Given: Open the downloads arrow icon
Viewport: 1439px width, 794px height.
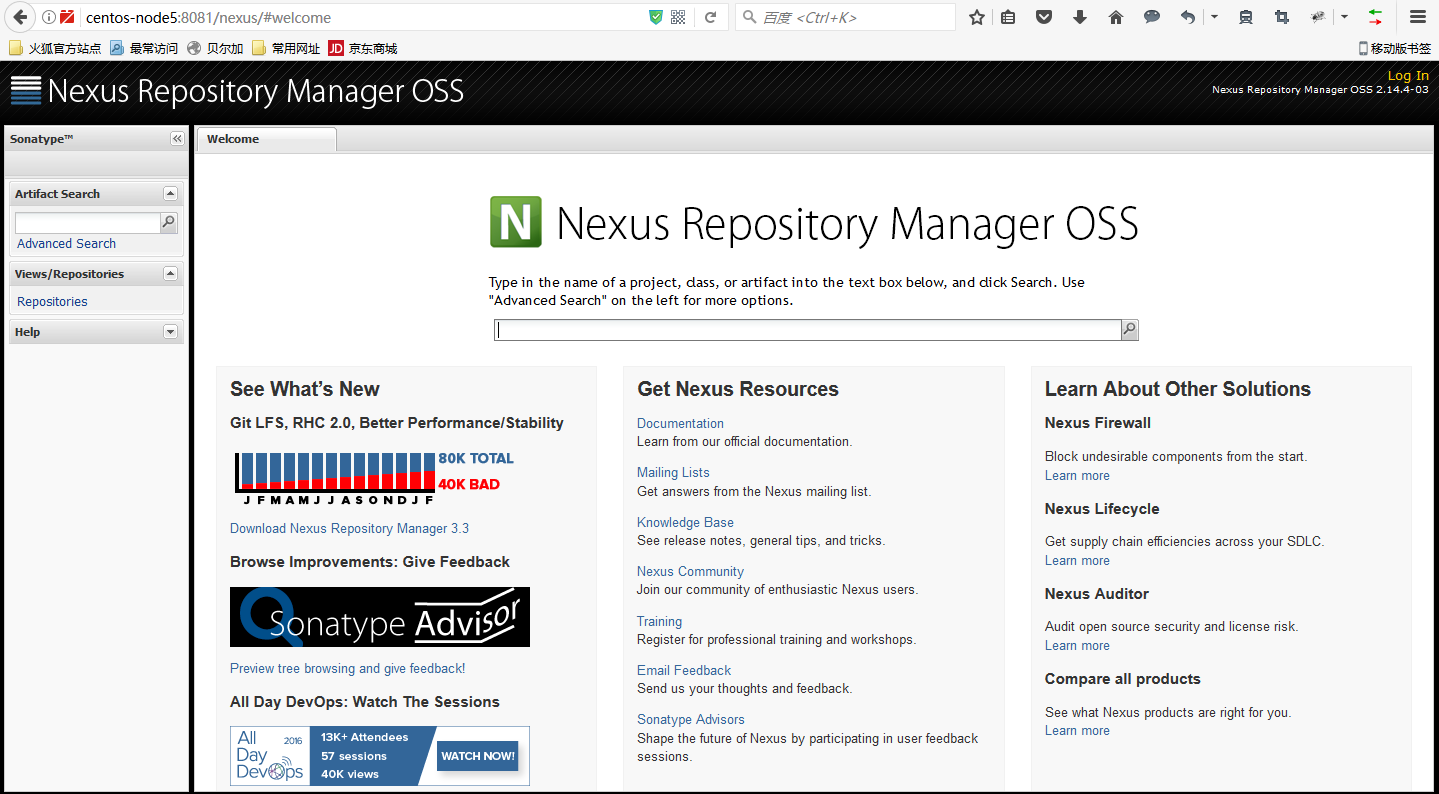Looking at the screenshot, I should (1080, 17).
